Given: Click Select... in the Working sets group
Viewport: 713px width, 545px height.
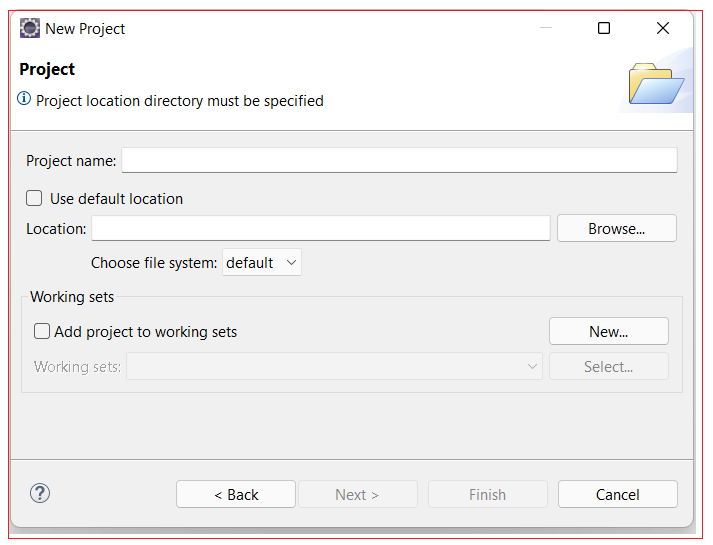Looking at the screenshot, I should [x=608, y=366].
